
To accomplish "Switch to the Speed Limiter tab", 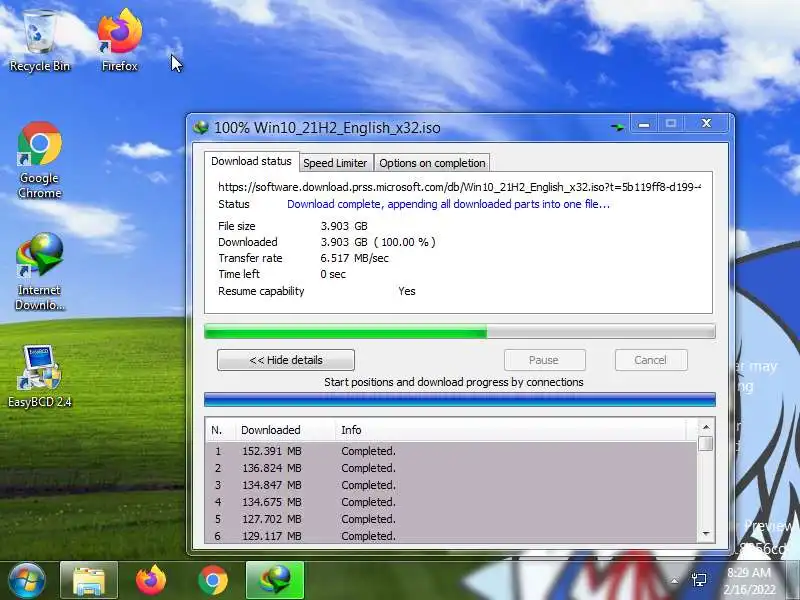I will pos(335,163).
